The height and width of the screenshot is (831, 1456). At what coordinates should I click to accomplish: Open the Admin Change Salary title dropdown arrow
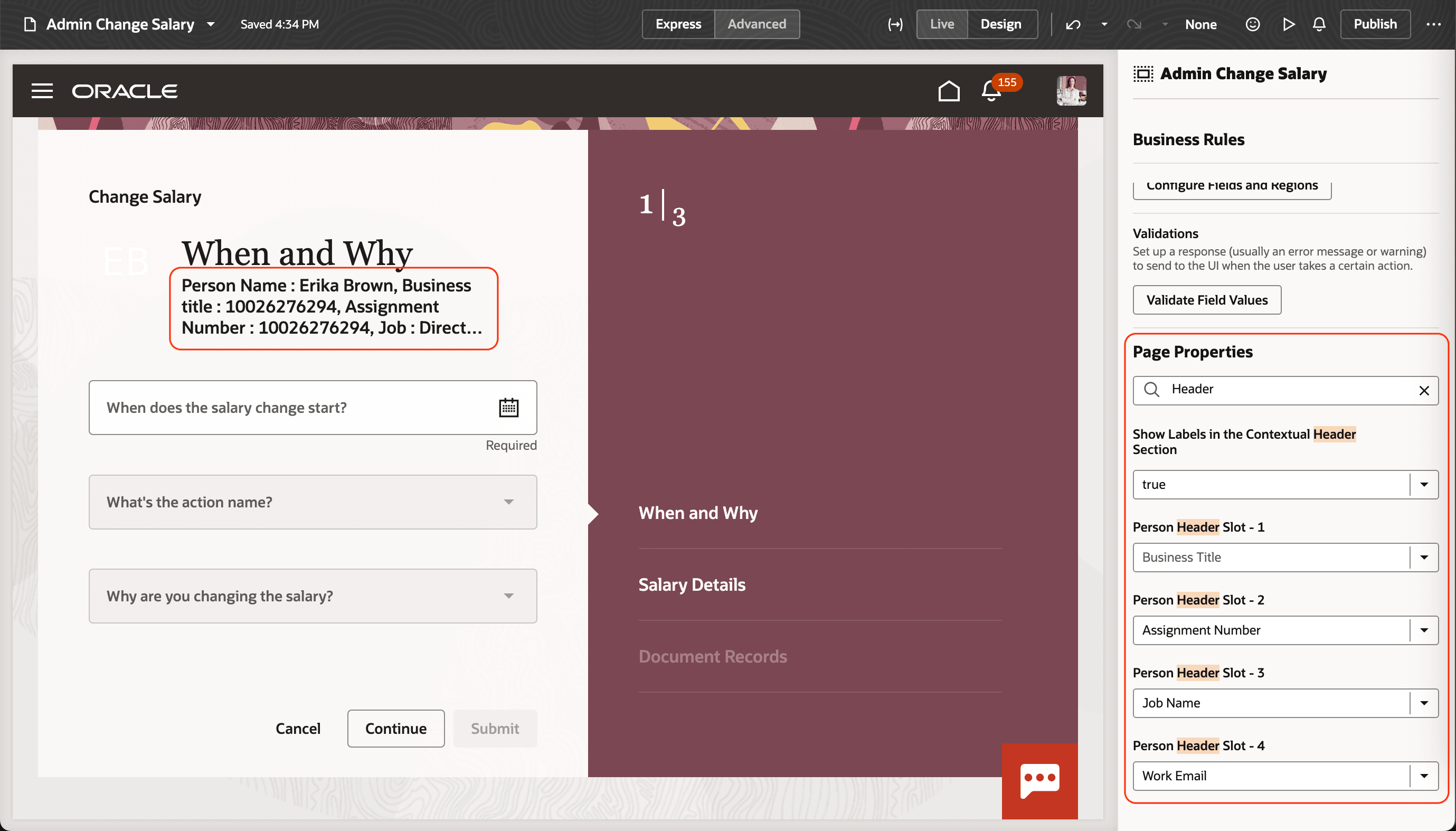pos(211,24)
